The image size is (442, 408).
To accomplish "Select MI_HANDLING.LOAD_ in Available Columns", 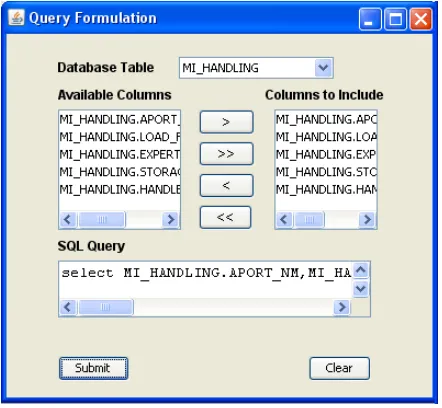I will [x=120, y=137].
